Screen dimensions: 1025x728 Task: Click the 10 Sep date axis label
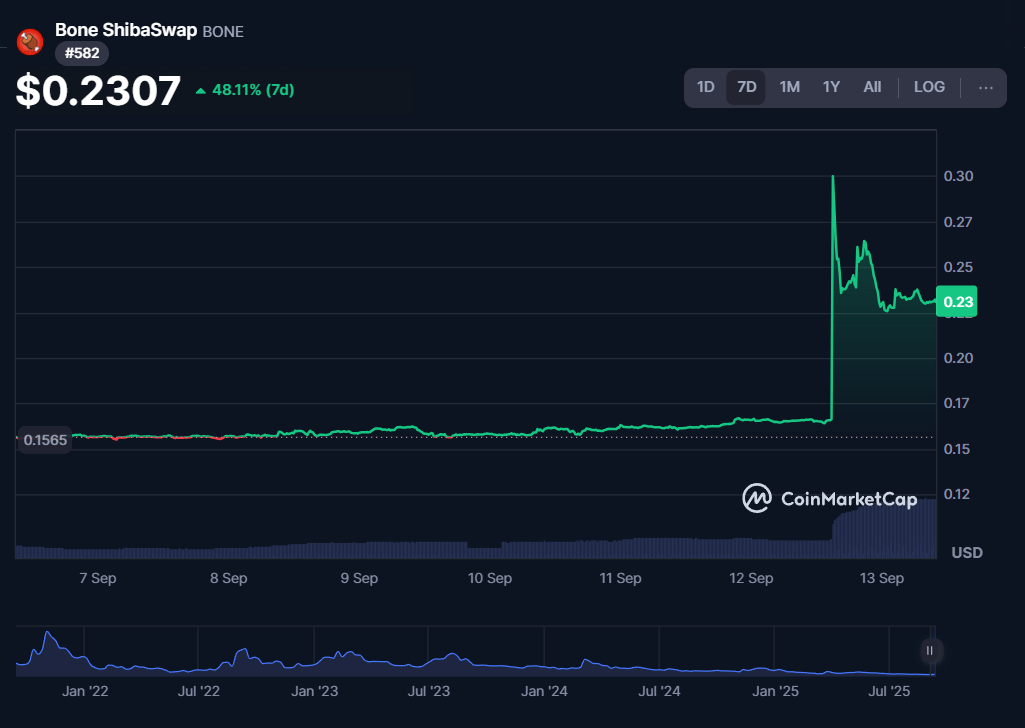490,578
